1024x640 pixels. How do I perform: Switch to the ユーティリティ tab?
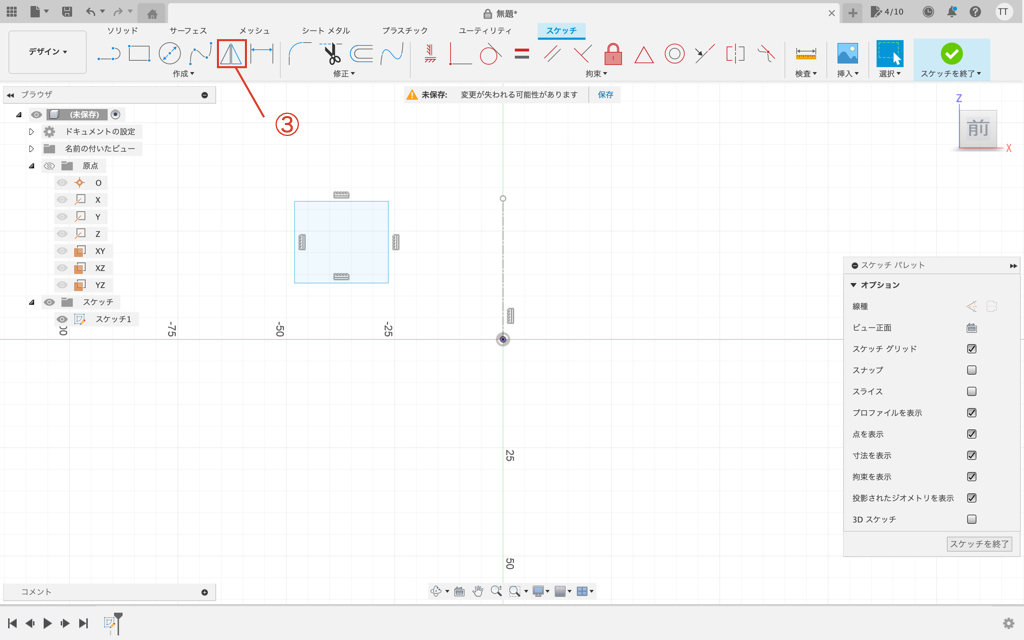pos(485,31)
